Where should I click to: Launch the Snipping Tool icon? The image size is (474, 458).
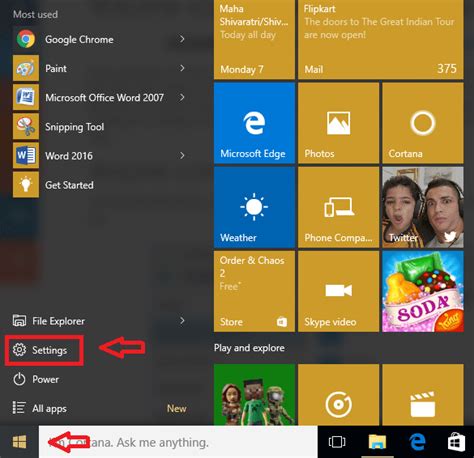(x=26, y=126)
